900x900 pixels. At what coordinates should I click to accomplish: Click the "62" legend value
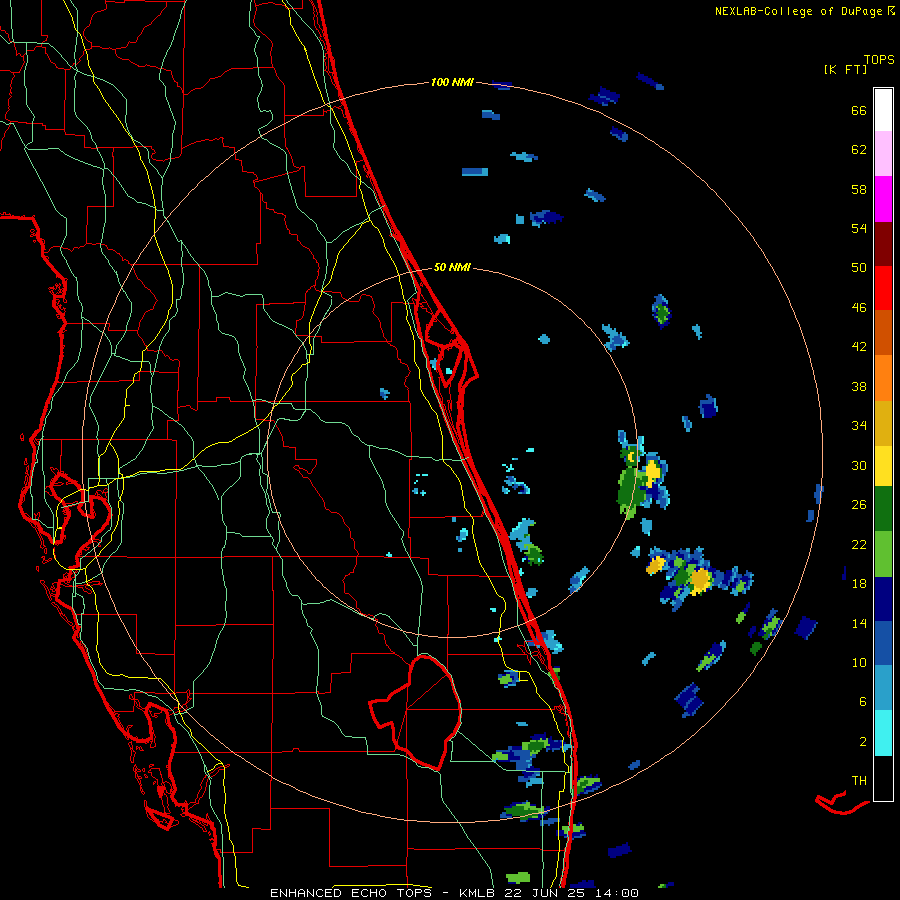click(x=859, y=150)
